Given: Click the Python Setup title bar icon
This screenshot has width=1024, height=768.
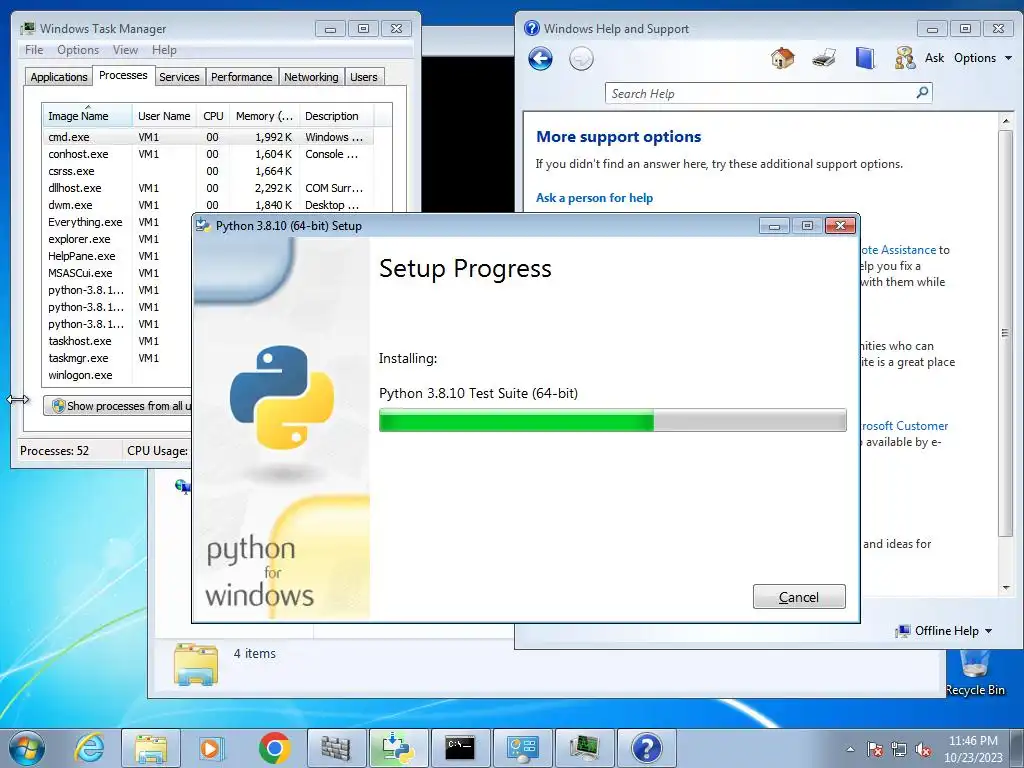Looking at the screenshot, I should (x=203, y=225).
